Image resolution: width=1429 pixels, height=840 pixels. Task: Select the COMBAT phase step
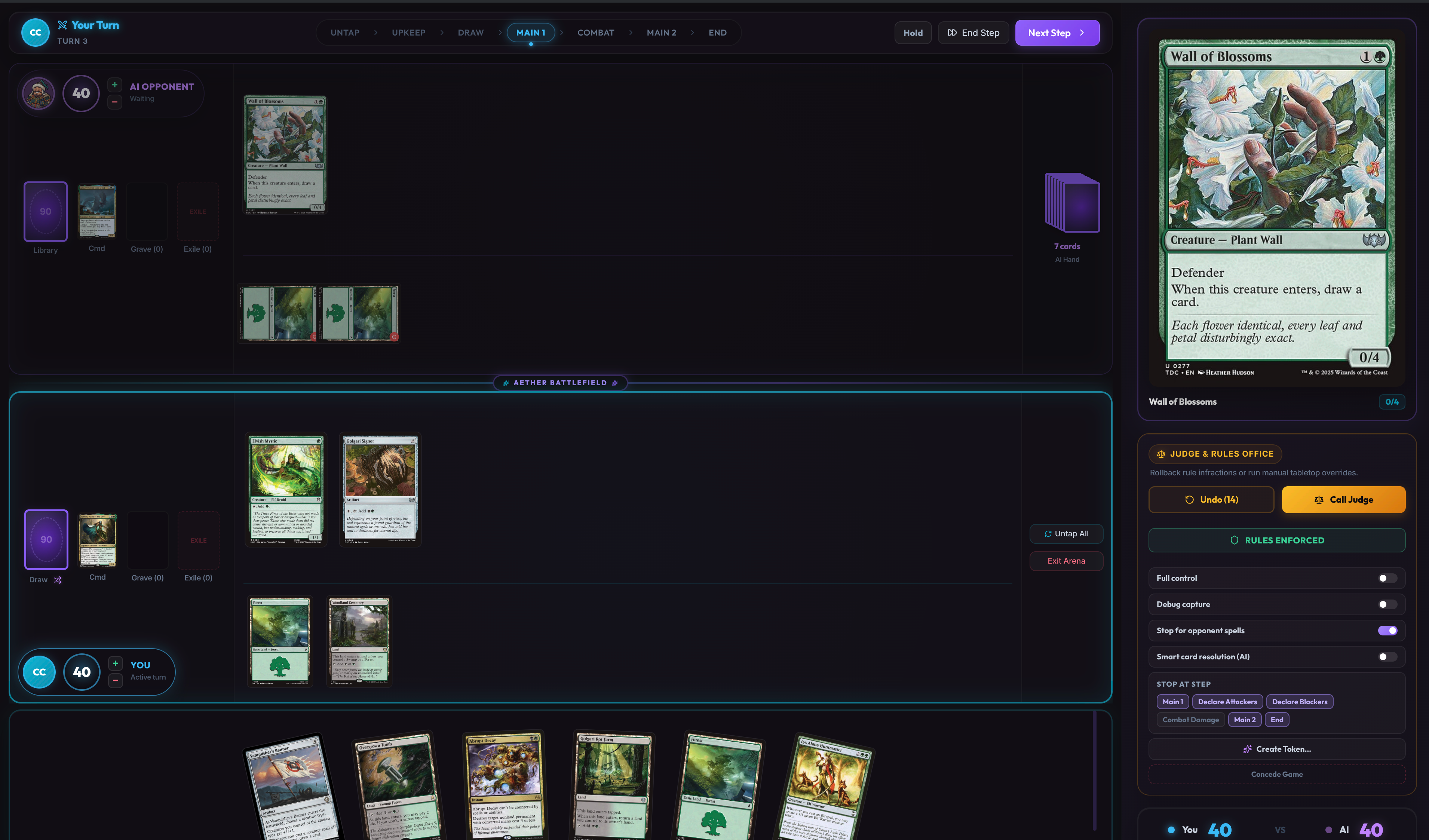point(595,32)
